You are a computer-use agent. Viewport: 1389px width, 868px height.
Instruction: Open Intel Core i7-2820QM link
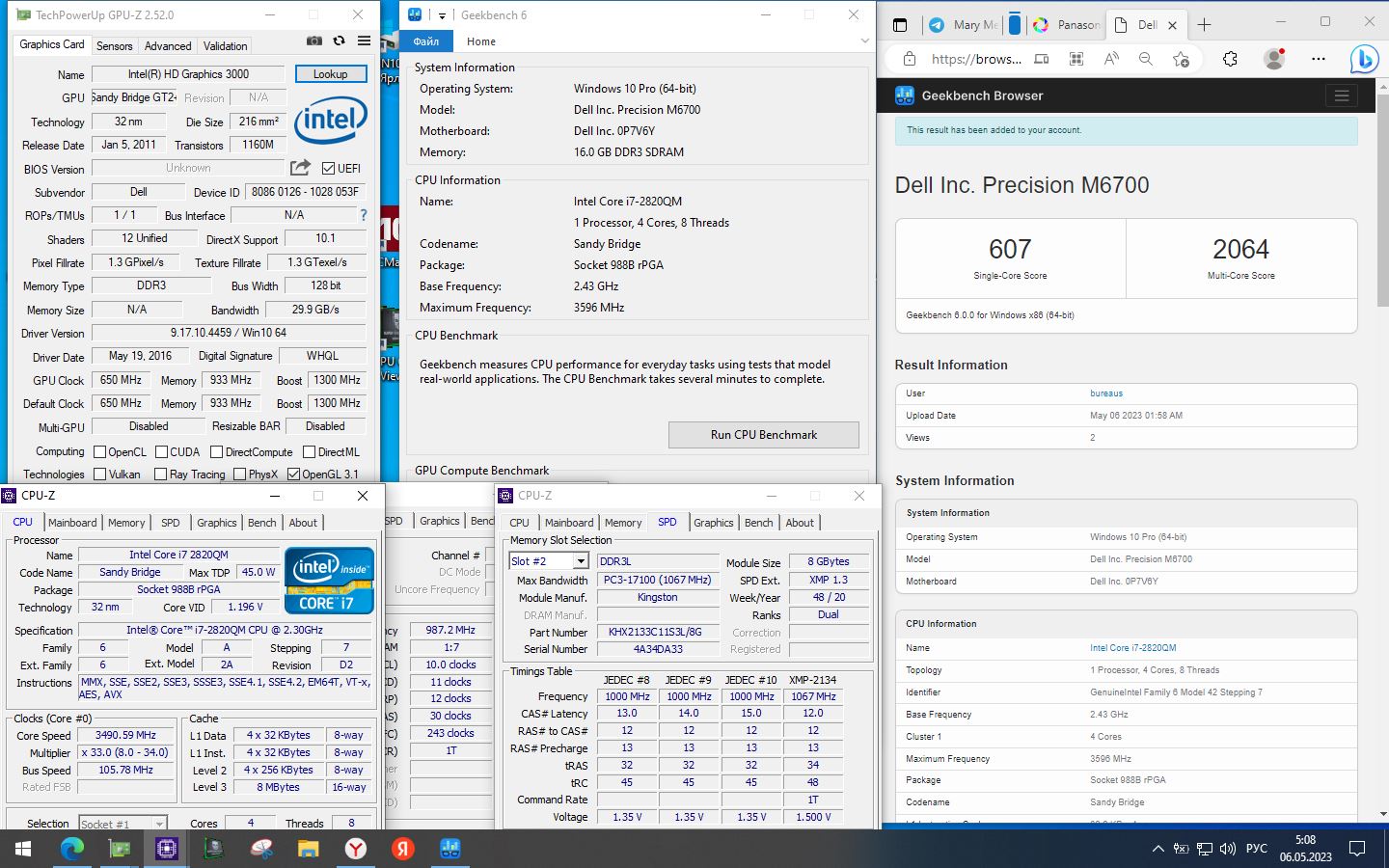tap(1133, 648)
